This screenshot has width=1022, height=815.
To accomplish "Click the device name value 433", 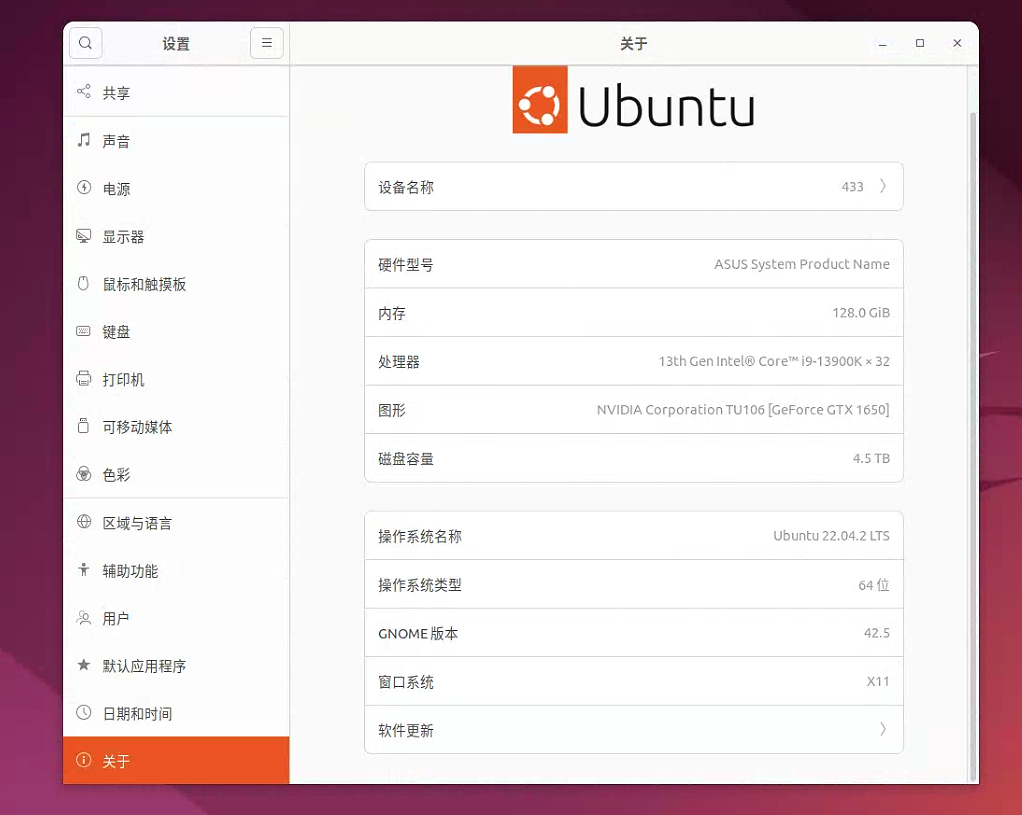I will tap(852, 187).
